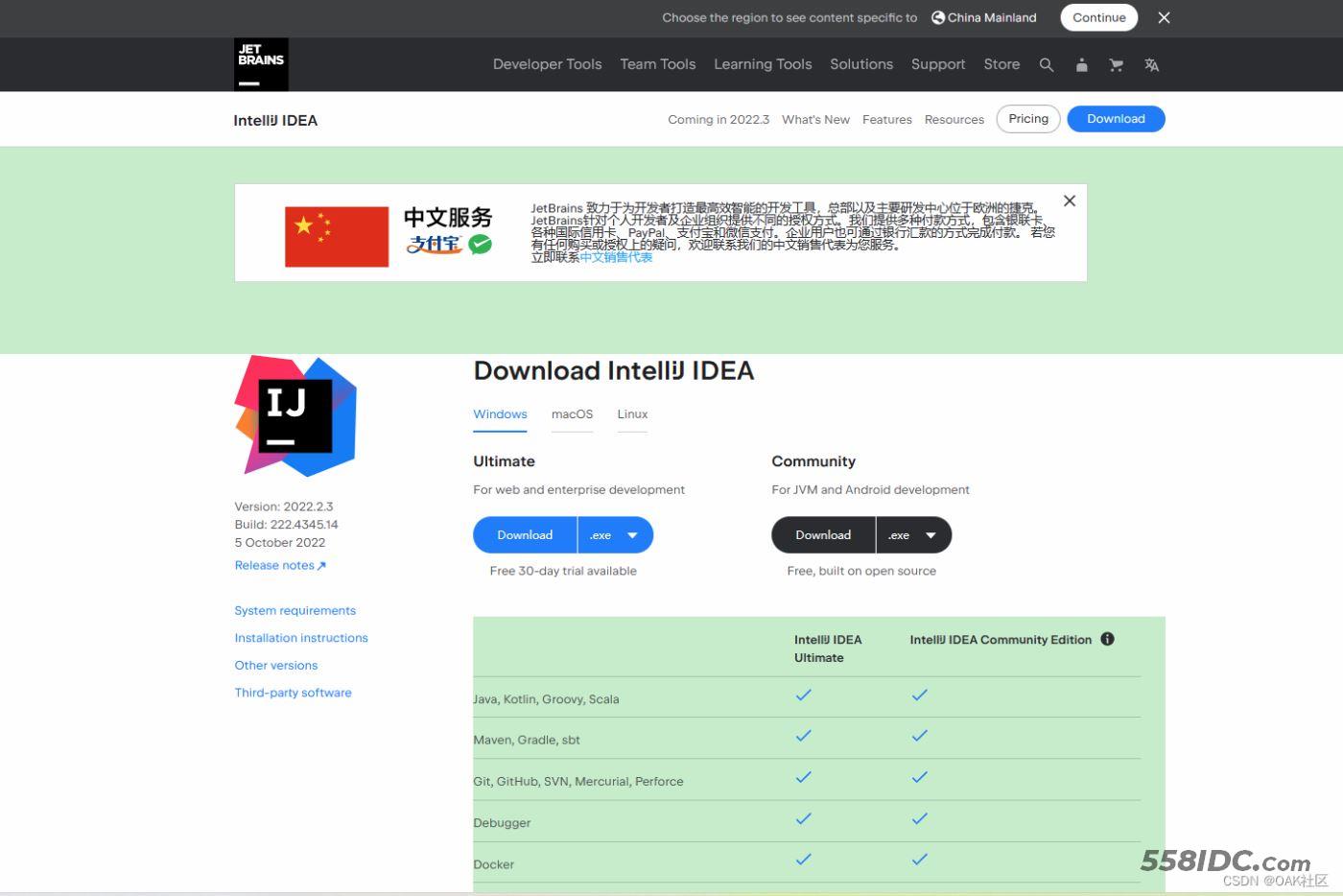Viewport: 1343px width, 896px height.
Task: Expand the Ultimate .exe format dropdown
Action: pos(616,535)
